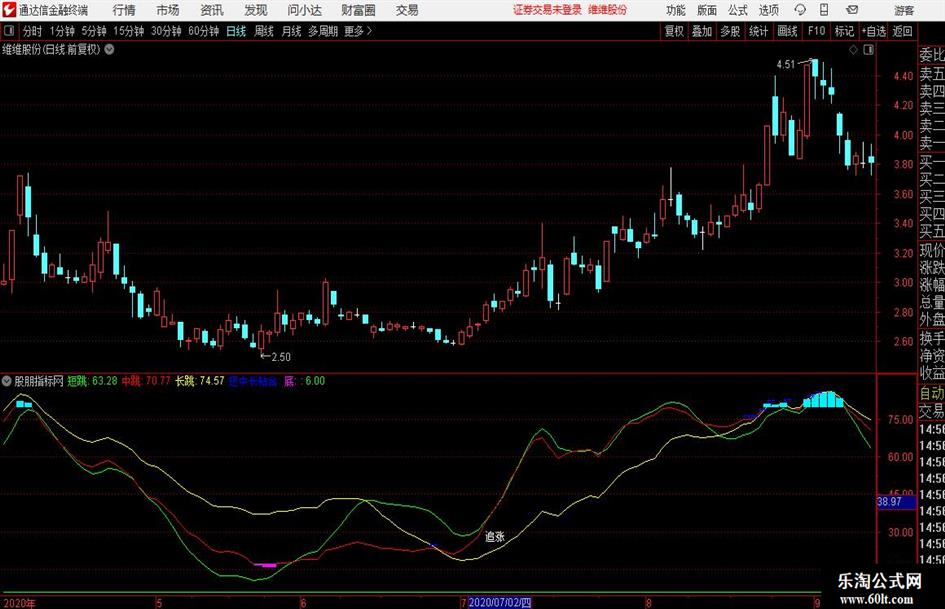The width and height of the screenshot is (945, 609).
Task: Open F10 company info
Action: 816,31
